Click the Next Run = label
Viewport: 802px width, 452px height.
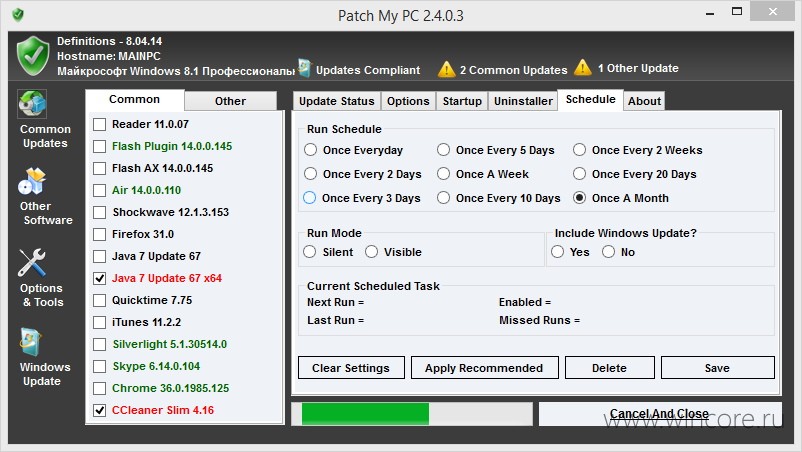point(336,302)
